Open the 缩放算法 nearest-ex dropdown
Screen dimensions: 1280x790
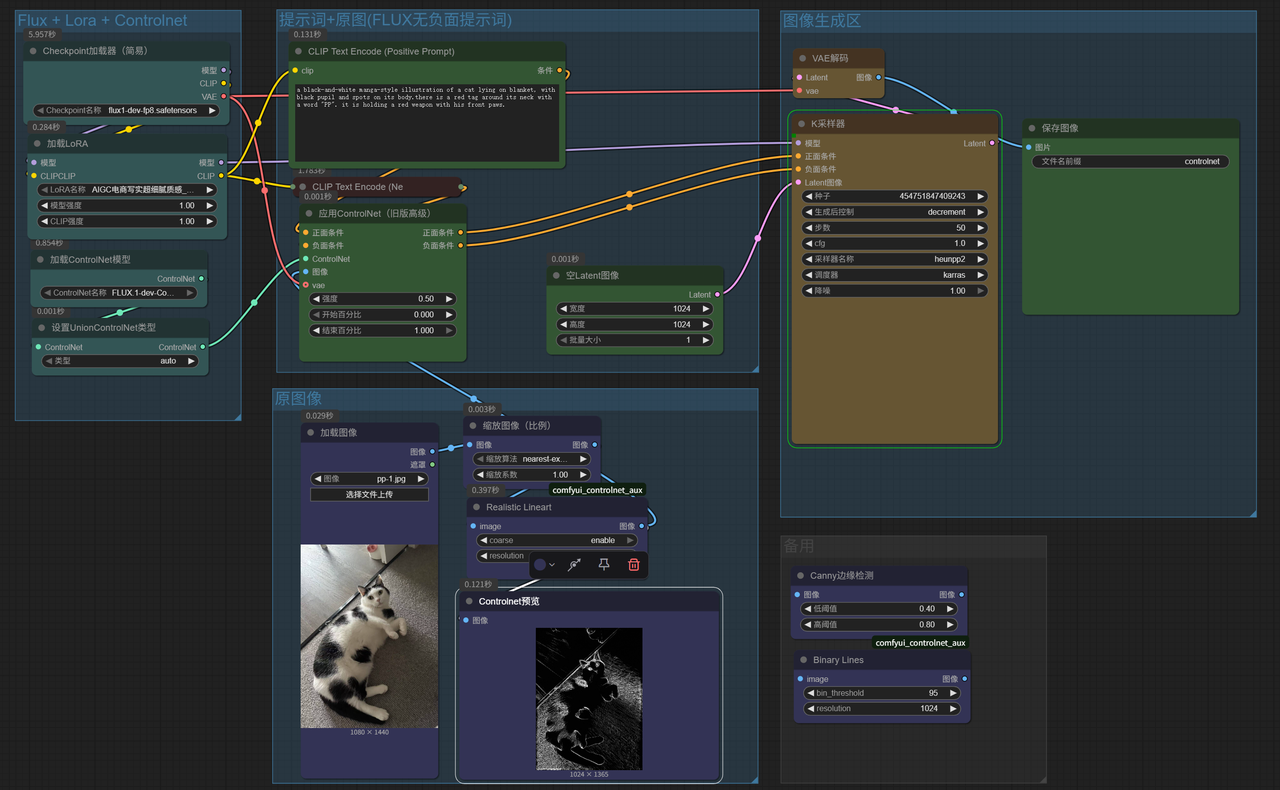click(531, 457)
